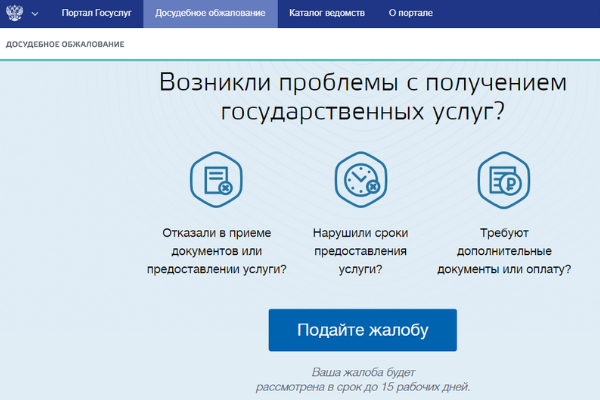600x400 pixels.
Task: Click the ДОСУДЕБНОЕ ОБЖАЛОВАНИЕ breadcrumb heading
Action: pos(65,44)
